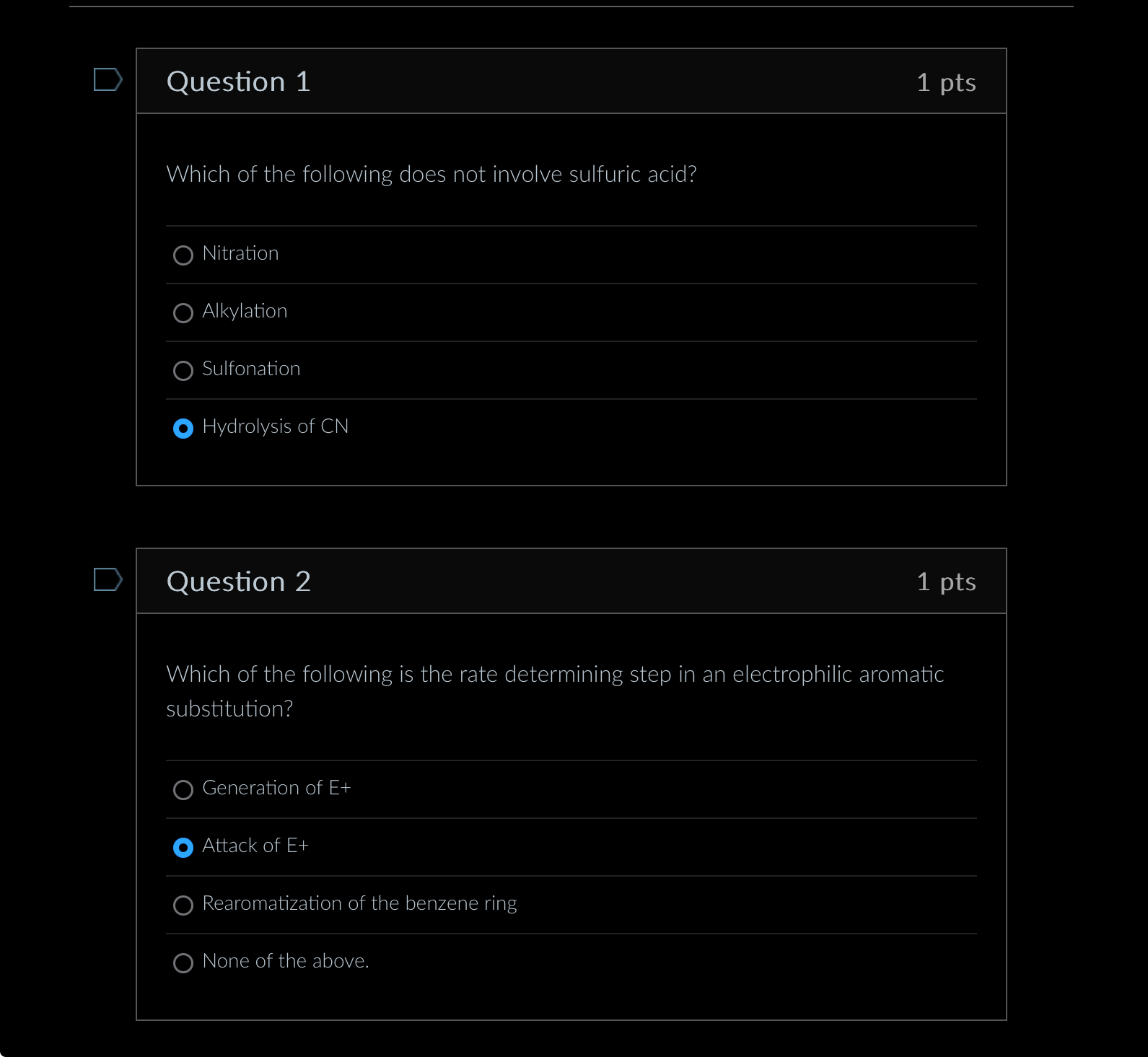Click the 1 pts label on Question 1
Viewport: 1148px width, 1057px height.
point(946,82)
